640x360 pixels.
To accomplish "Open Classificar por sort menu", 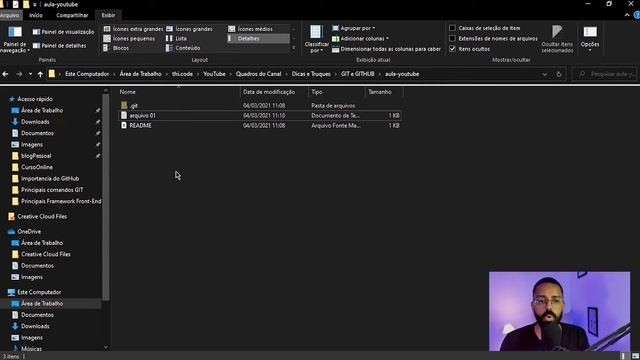I will [x=316, y=40].
